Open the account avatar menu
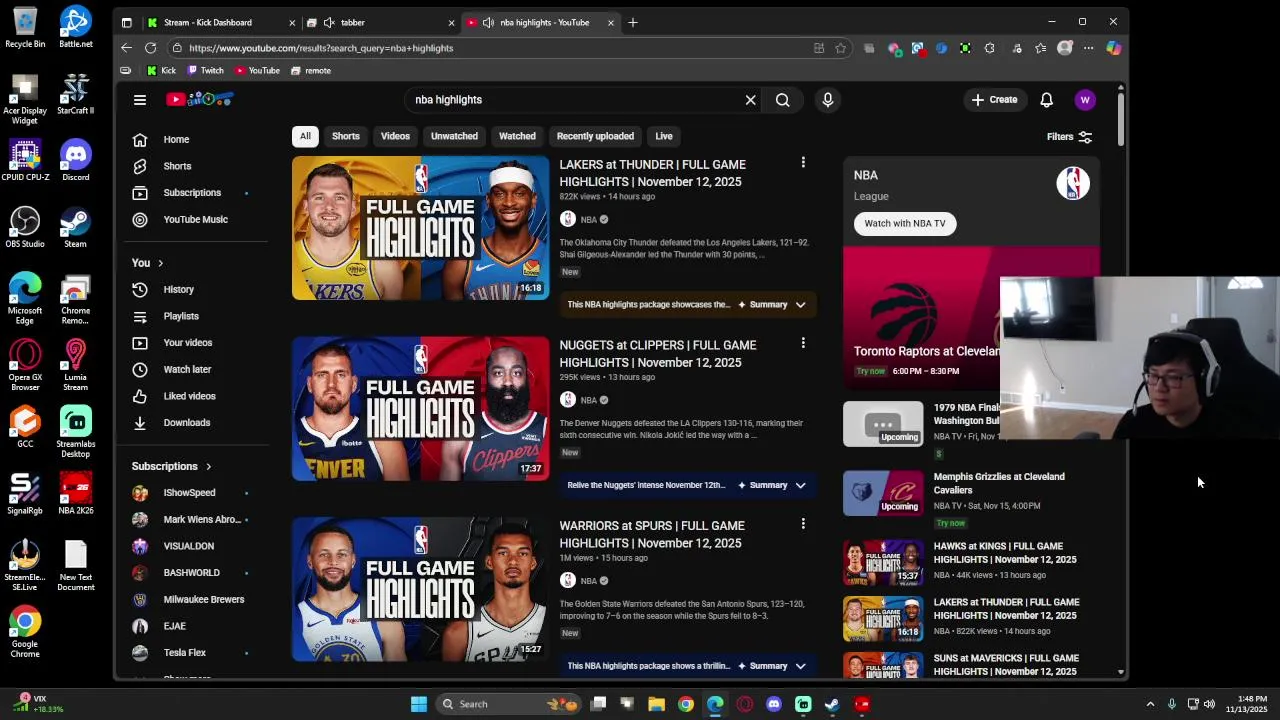Image resolution: width=1280 pixels, height=720 pixels. (1085, 100)
